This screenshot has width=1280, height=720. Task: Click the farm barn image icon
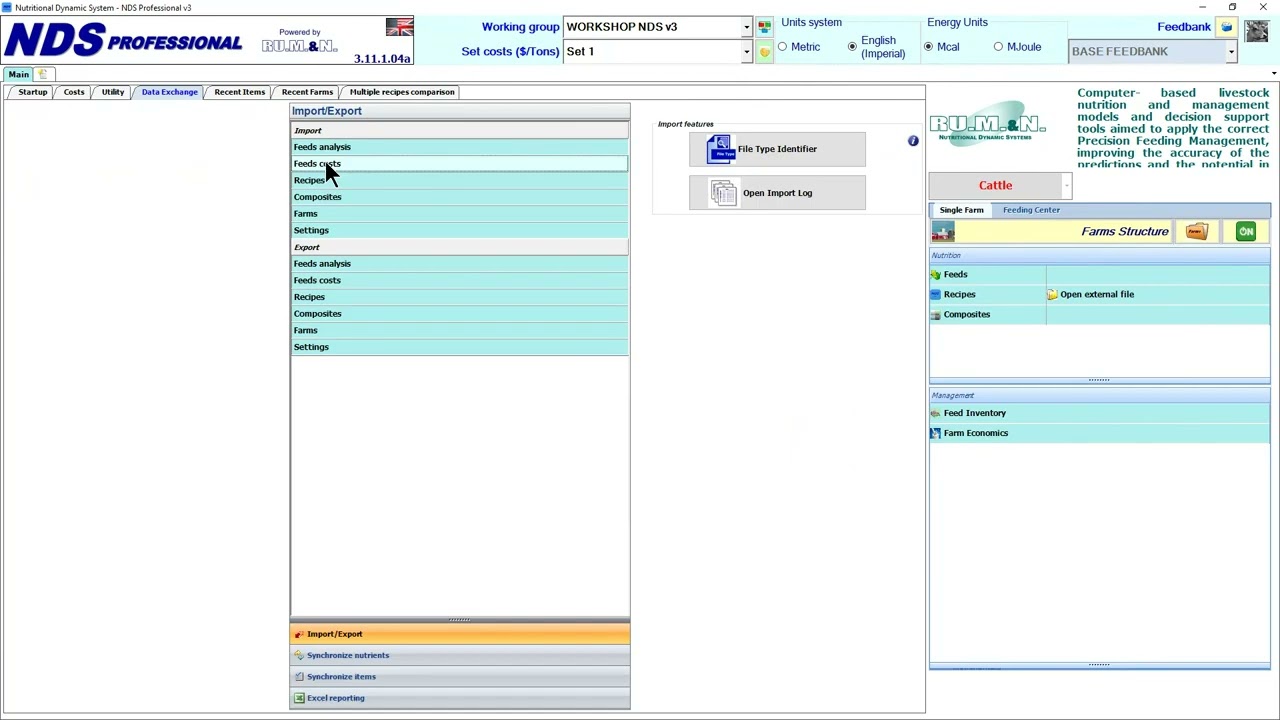[x=943, y=232]
